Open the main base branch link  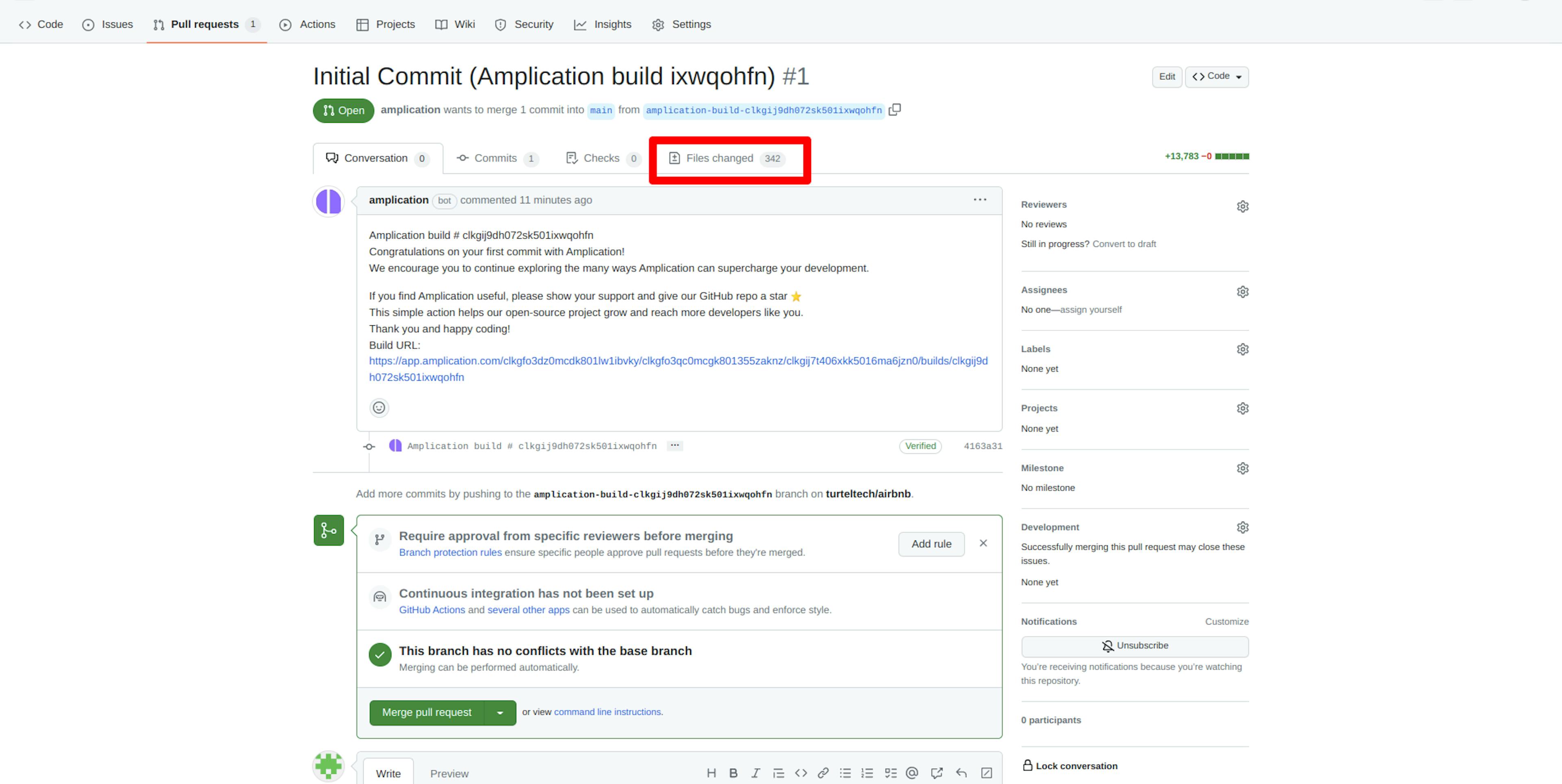[x=601, y=110]
